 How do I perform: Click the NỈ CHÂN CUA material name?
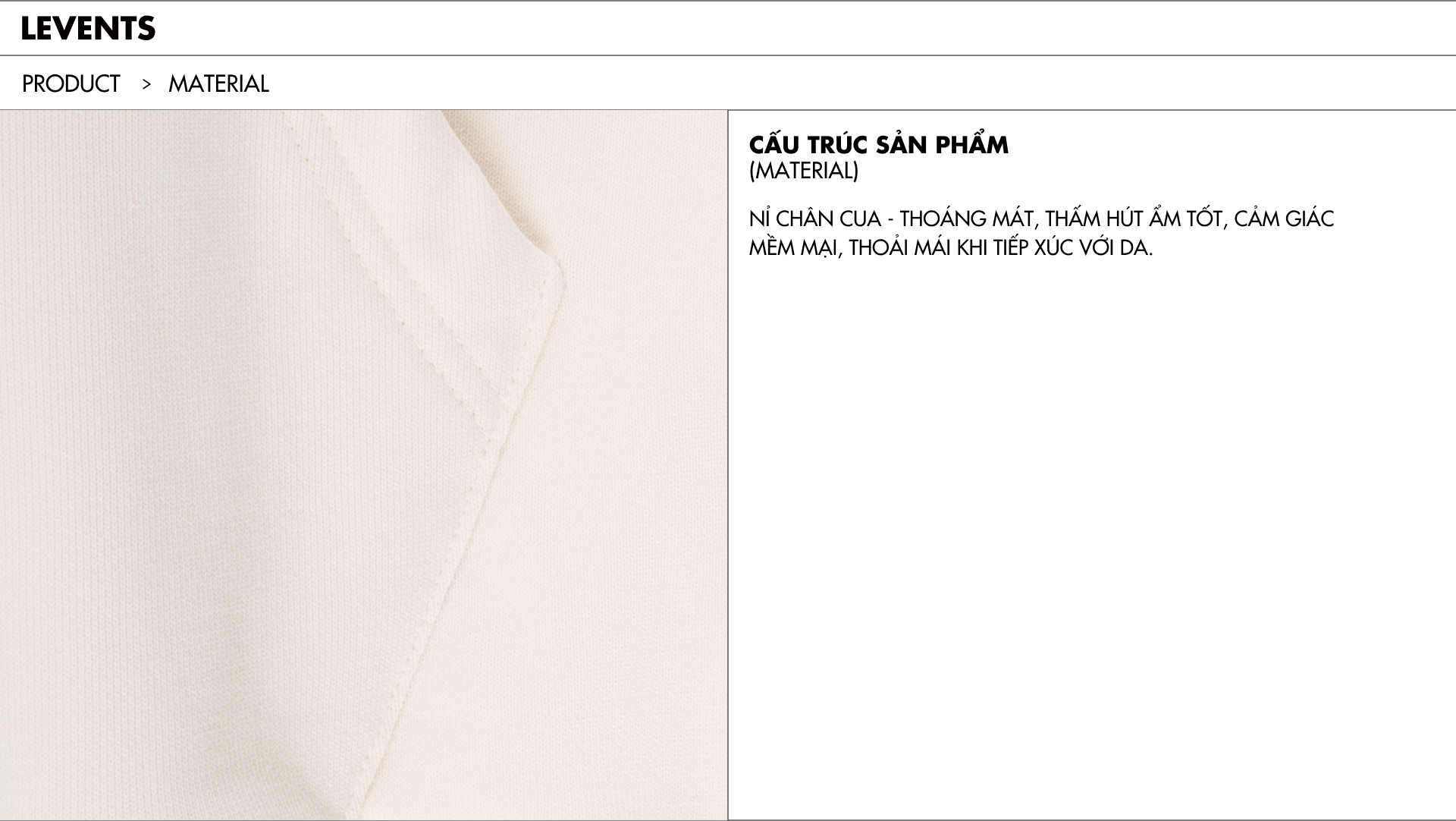coord(814,219)
